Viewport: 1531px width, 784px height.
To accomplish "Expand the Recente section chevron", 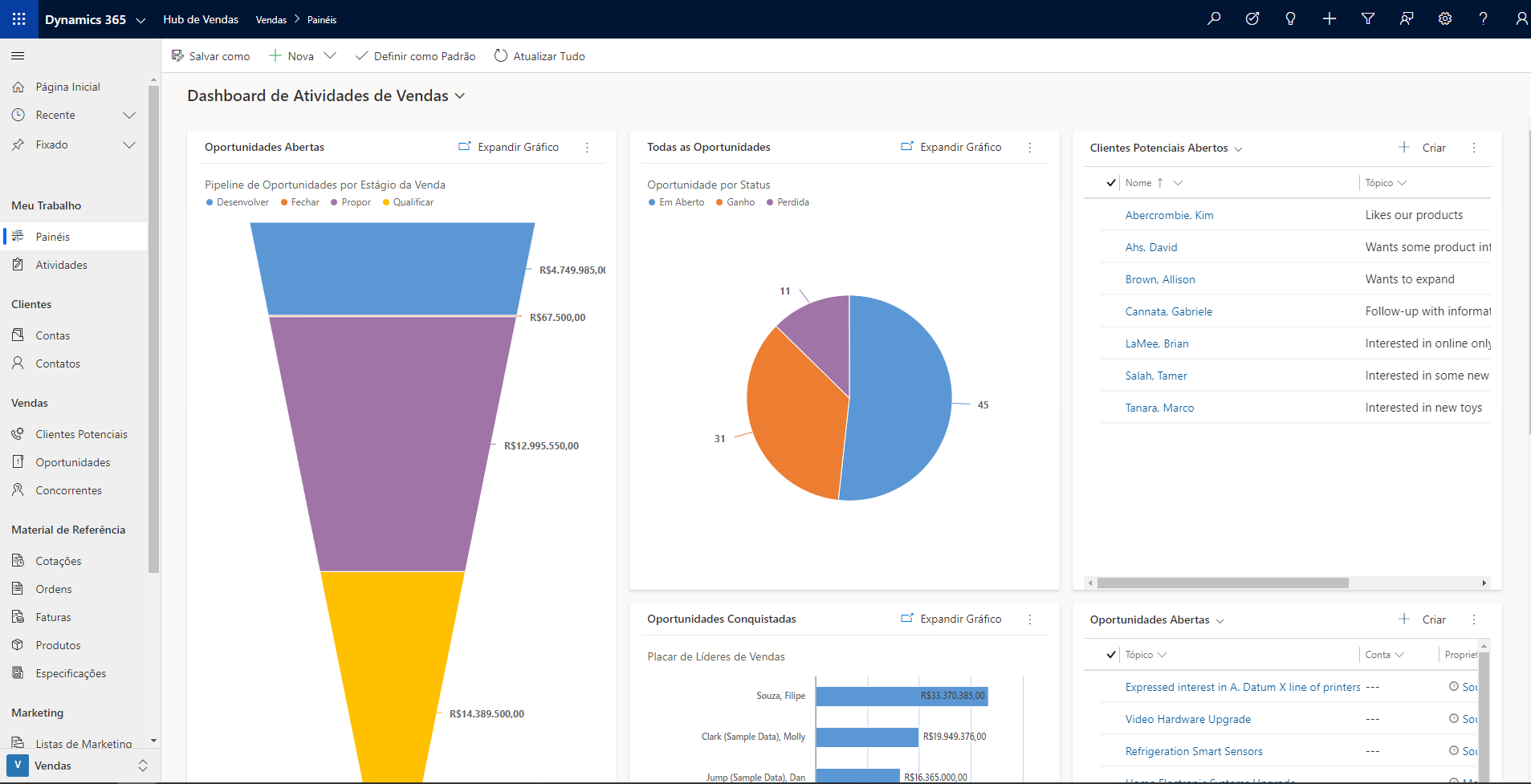I will pos(129,115).
